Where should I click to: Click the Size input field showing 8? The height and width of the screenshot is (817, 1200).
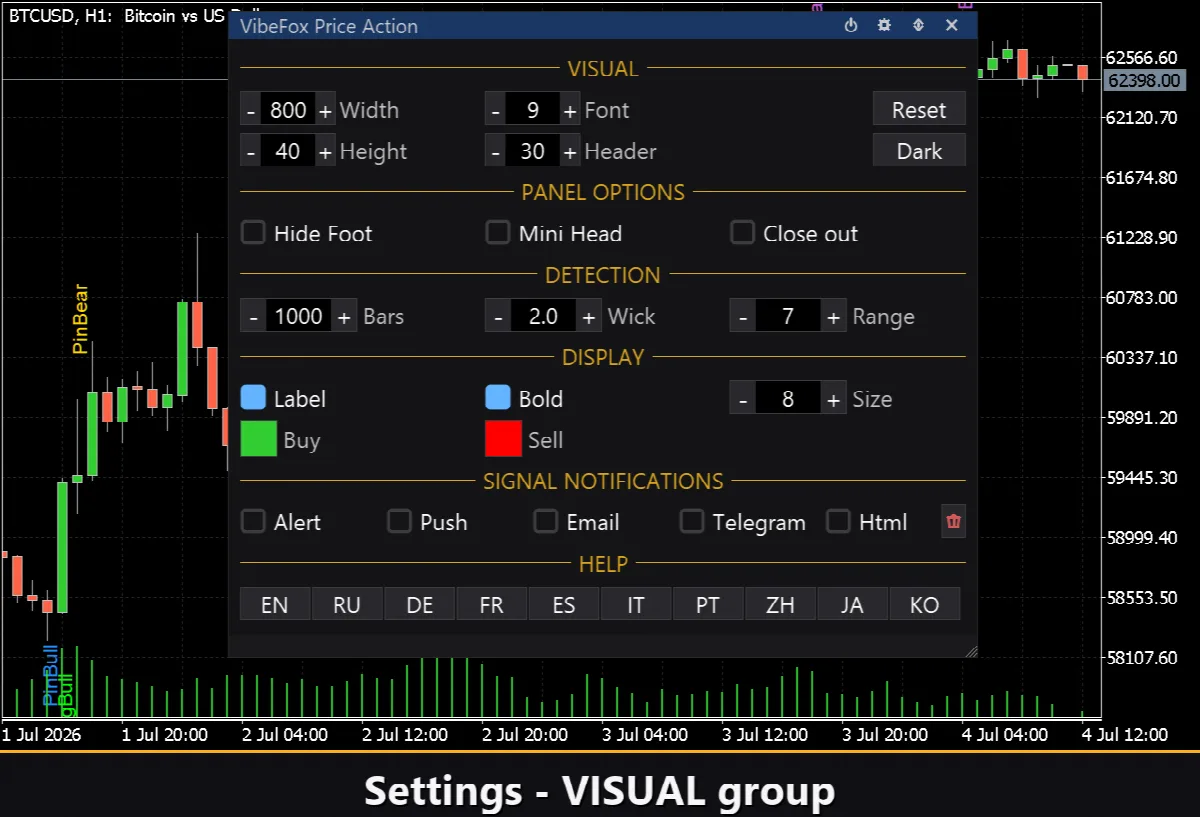click(788, 399)
